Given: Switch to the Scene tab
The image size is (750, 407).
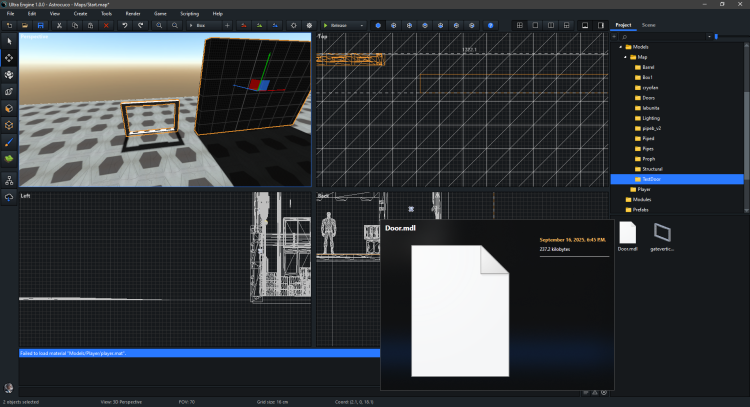Looking at the screenshot, I should pyautogui.click(x=648, y=24).
